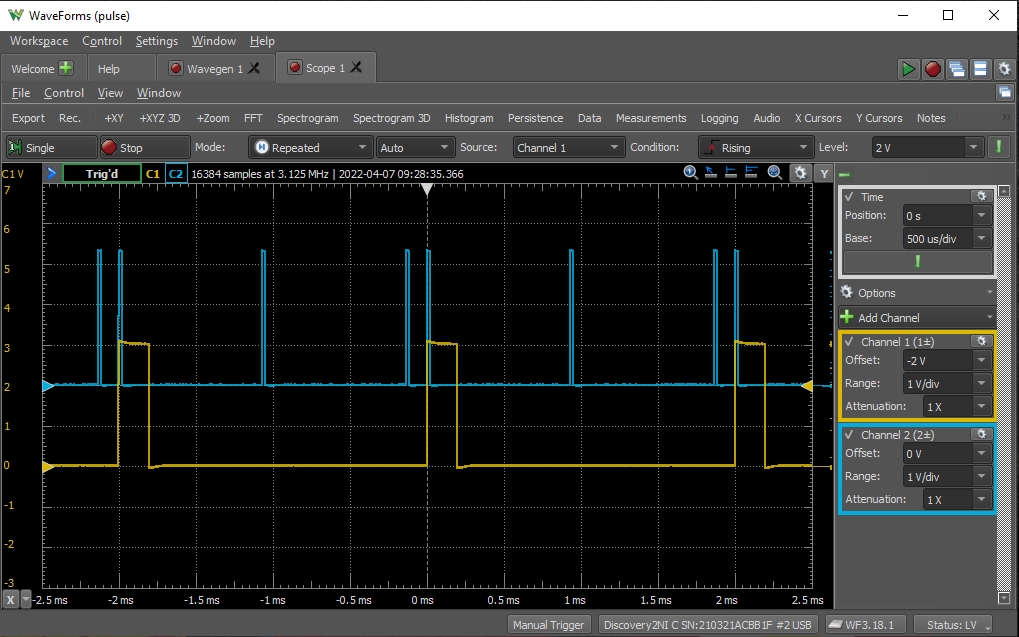1019x637 pixels.
Task: Open the Time panel gear settings
Action: [981, 196]
